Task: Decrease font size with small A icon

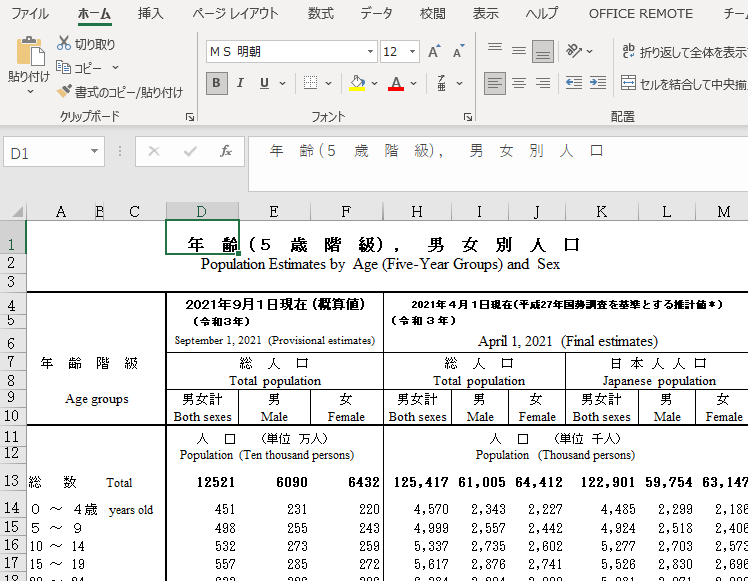Action: (458, 52)
